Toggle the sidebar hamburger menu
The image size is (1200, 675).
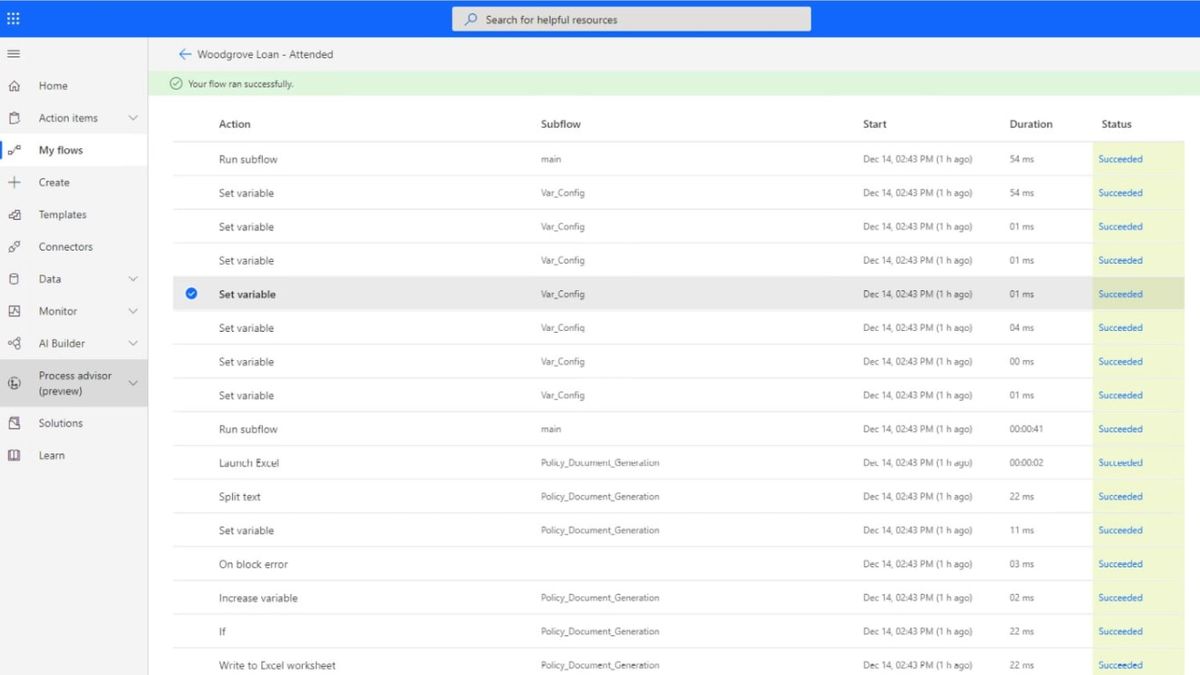point(14,53)
